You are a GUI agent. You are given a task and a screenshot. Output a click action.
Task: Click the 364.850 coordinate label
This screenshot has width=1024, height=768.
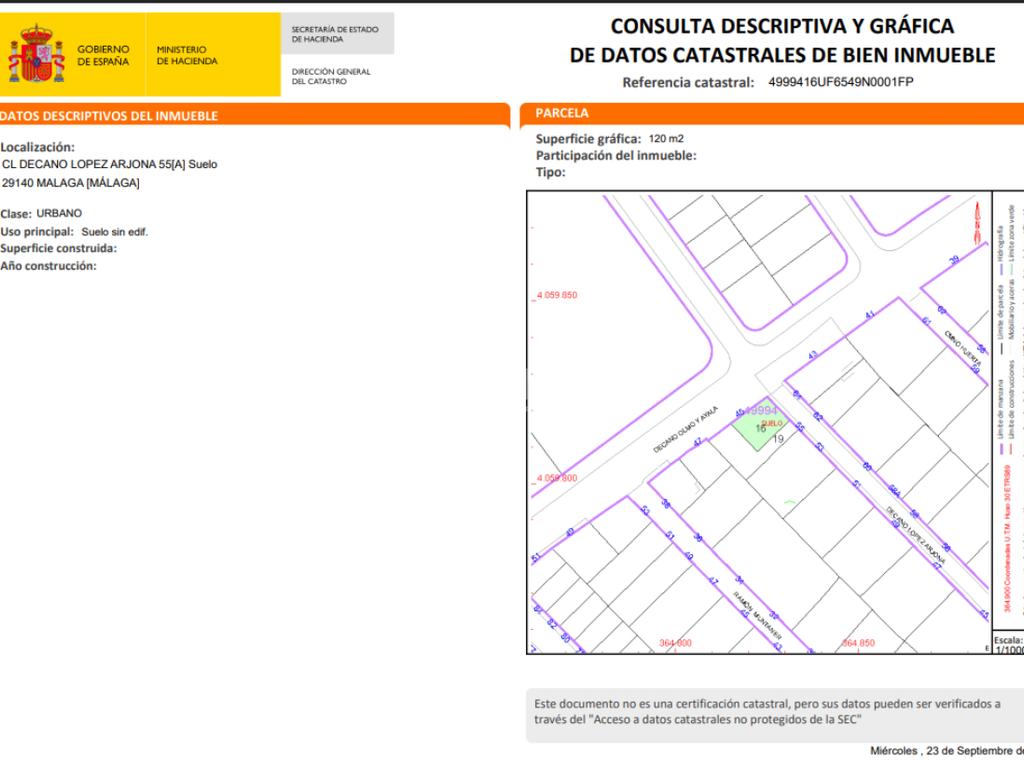pos(859,643)
